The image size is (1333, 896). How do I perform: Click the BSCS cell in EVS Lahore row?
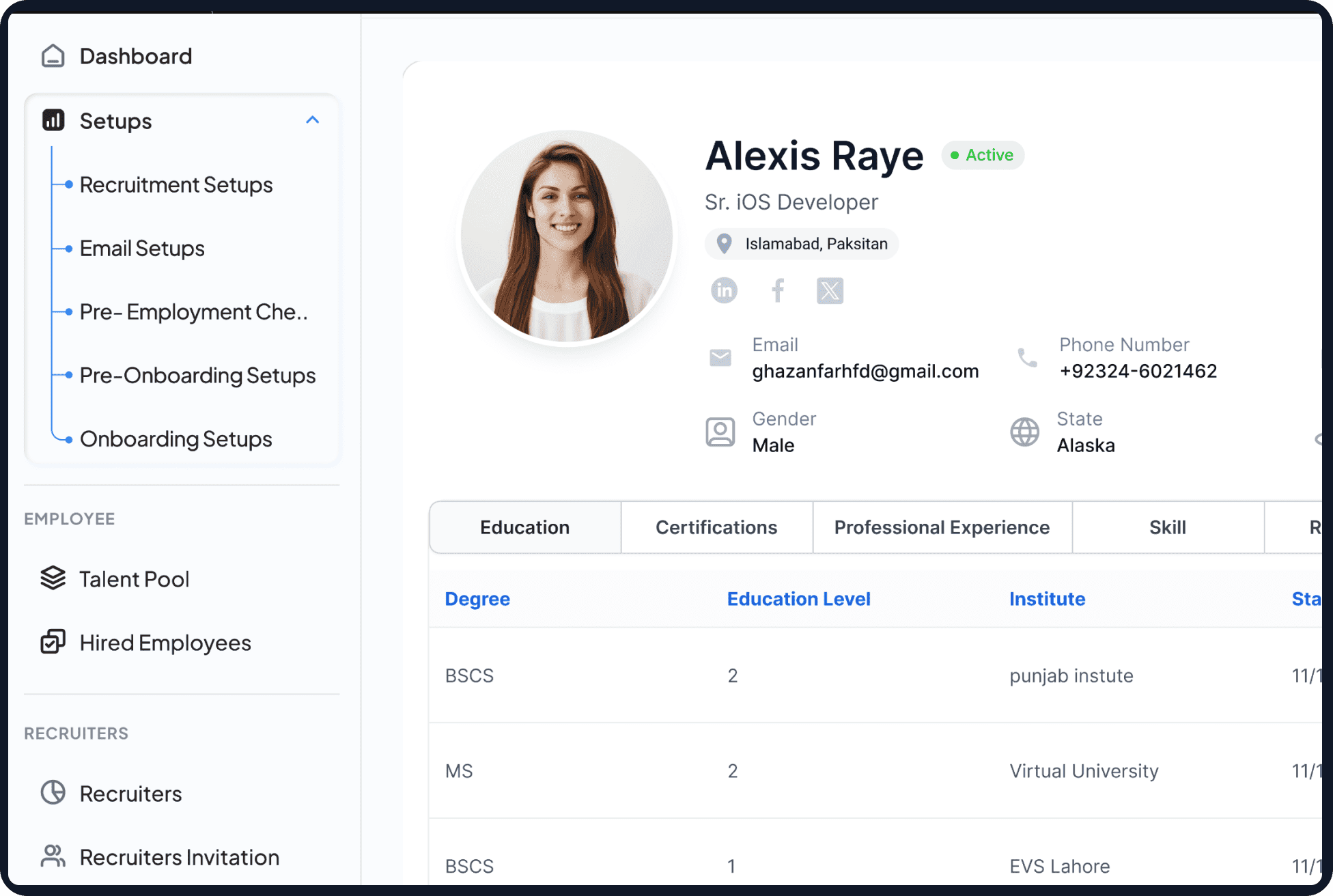point(469,866)
